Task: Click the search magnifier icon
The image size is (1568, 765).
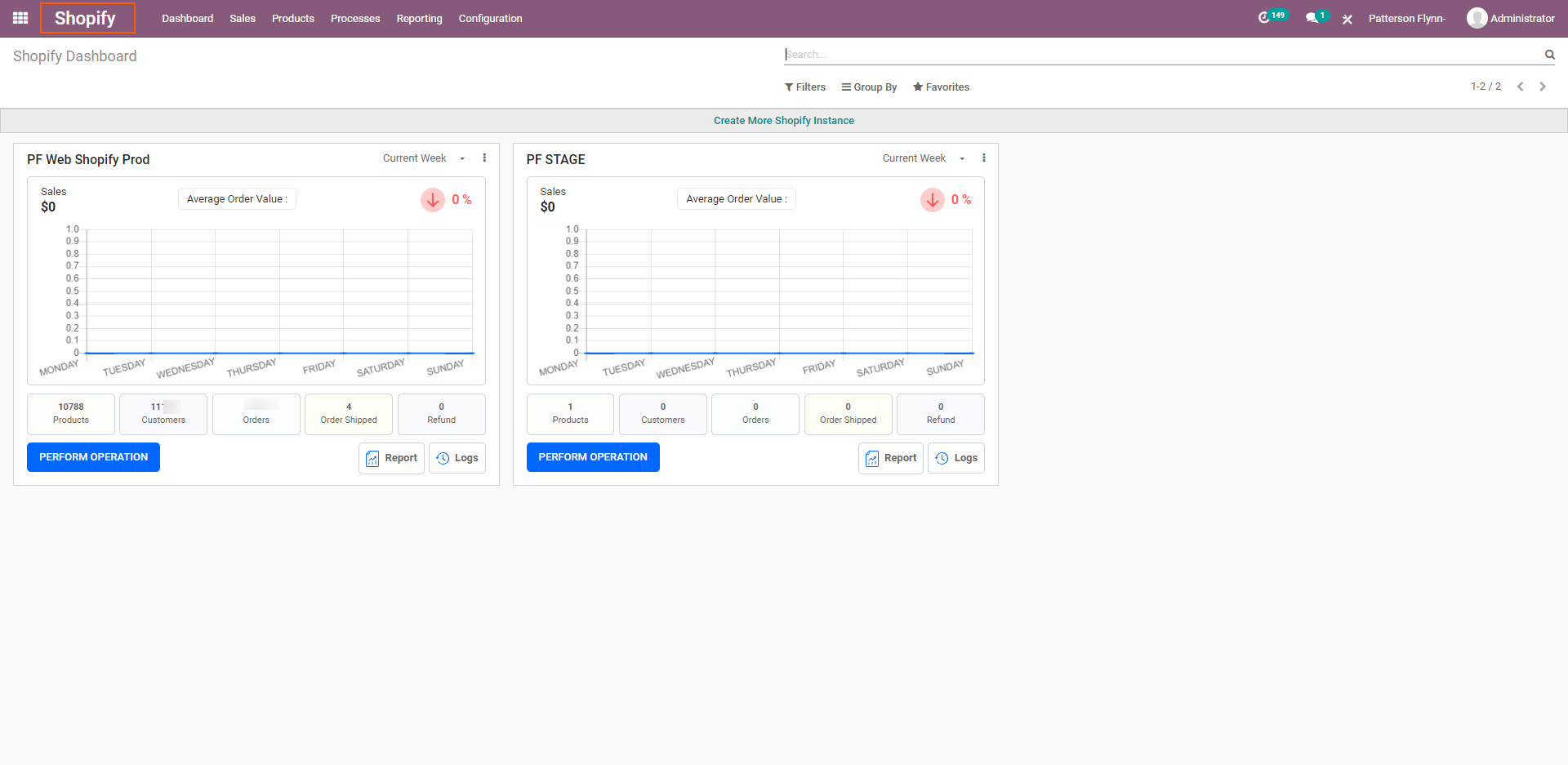Action: pos(1549,55)
